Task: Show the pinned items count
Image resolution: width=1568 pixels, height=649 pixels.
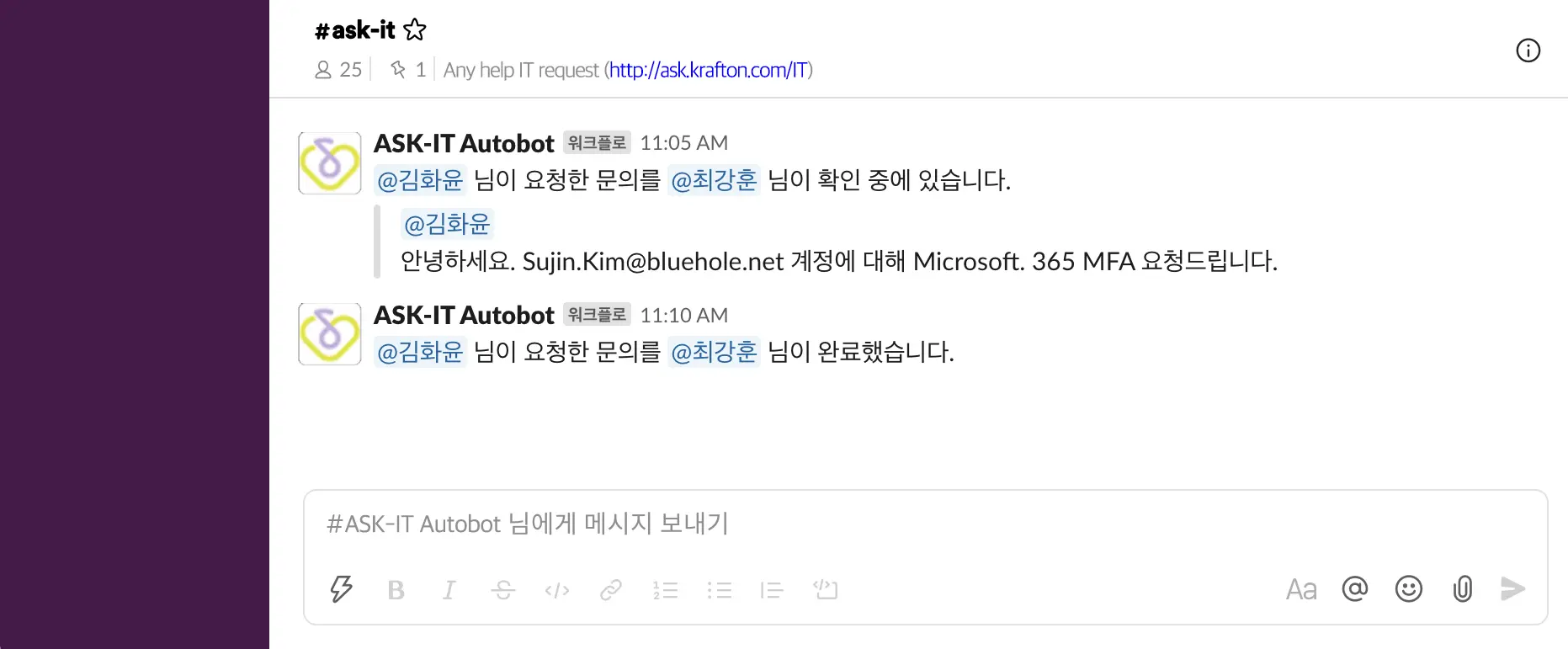Action: [x=407, y=70]
